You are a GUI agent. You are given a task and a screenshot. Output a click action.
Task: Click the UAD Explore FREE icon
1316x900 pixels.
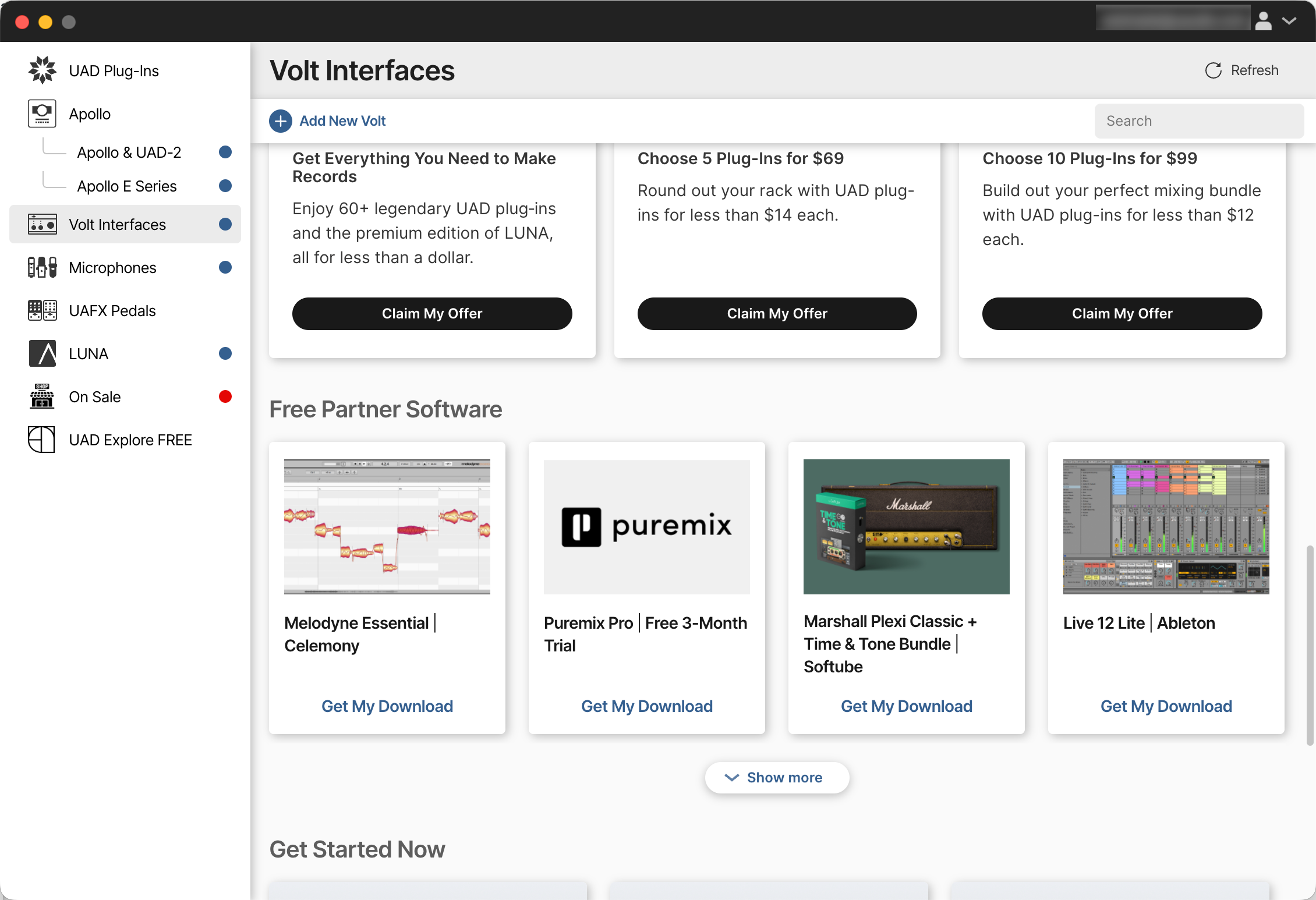[x=43, y=440]
